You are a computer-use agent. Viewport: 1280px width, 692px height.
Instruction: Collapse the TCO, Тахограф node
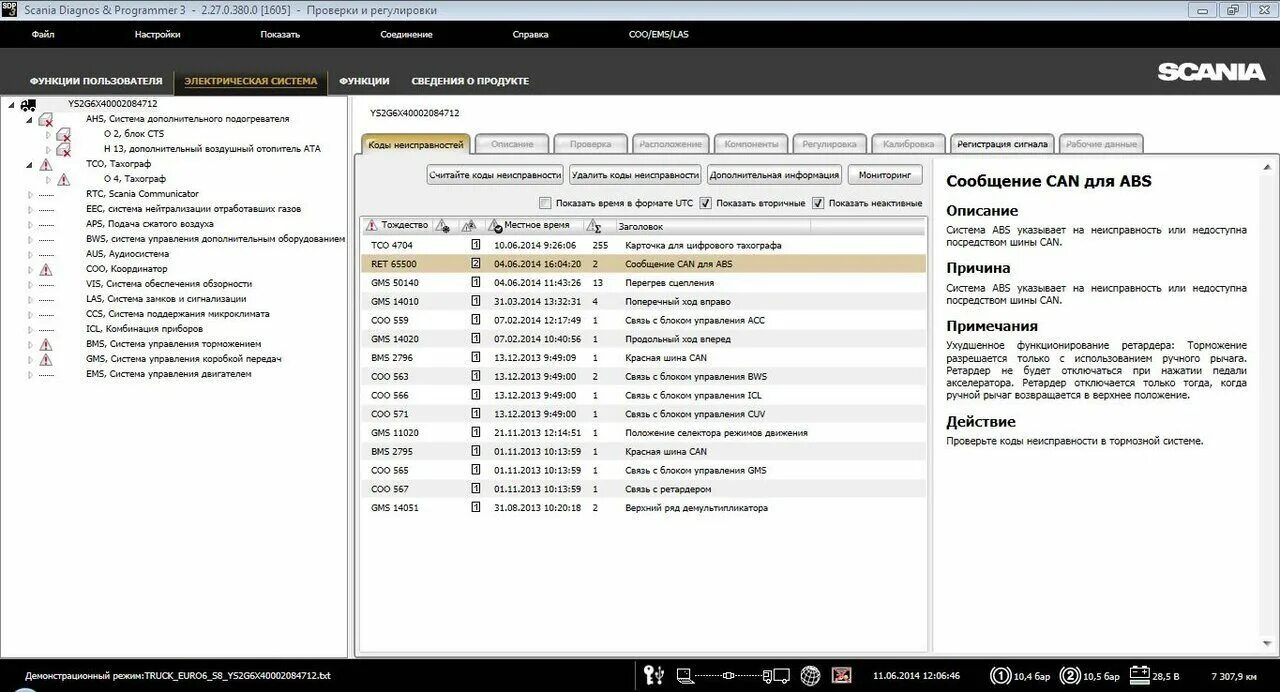[x=30, y=164]
